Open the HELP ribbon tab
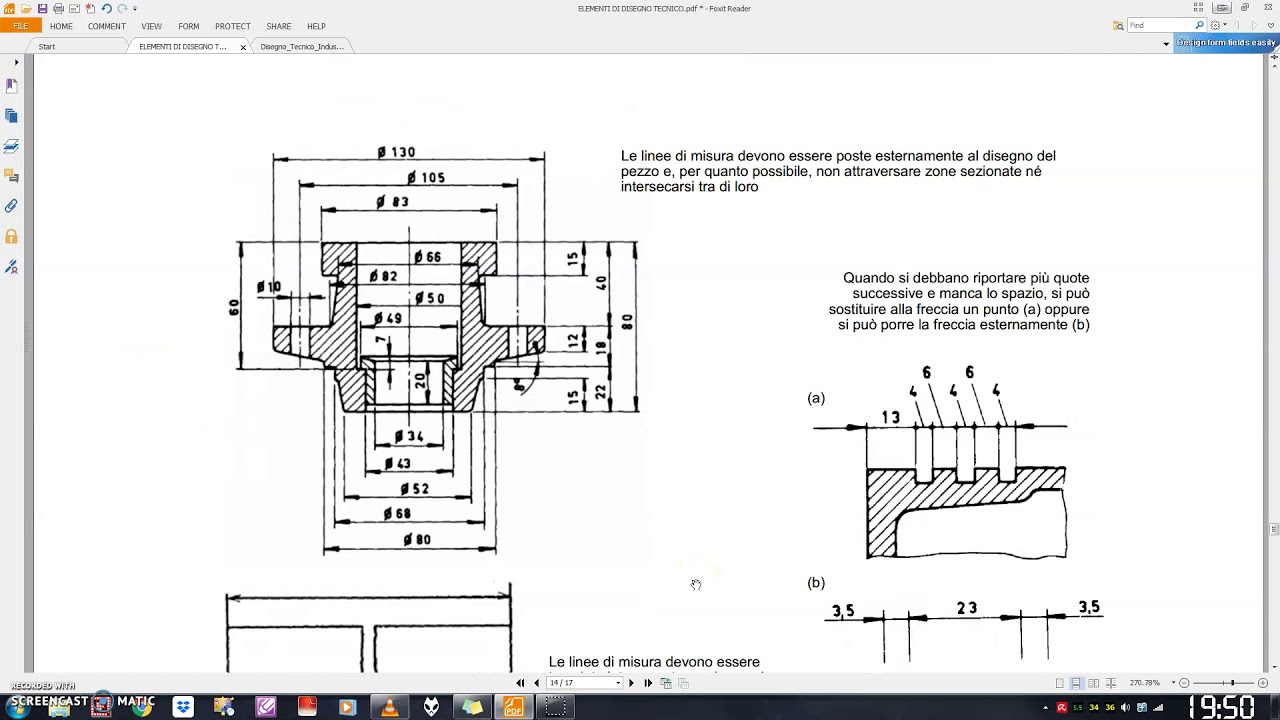Screen dimensions: 1280x720 pyautogui.click(x=316, y=26)
